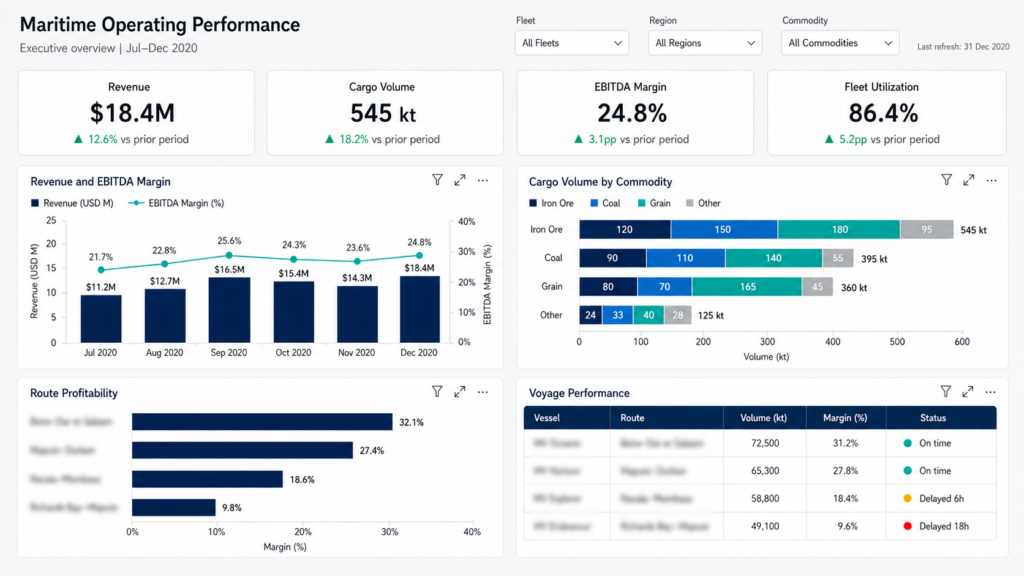Click the Delayed 6h status cell
The height and width of the screenshot is (576, 1024).
point(941,498)
